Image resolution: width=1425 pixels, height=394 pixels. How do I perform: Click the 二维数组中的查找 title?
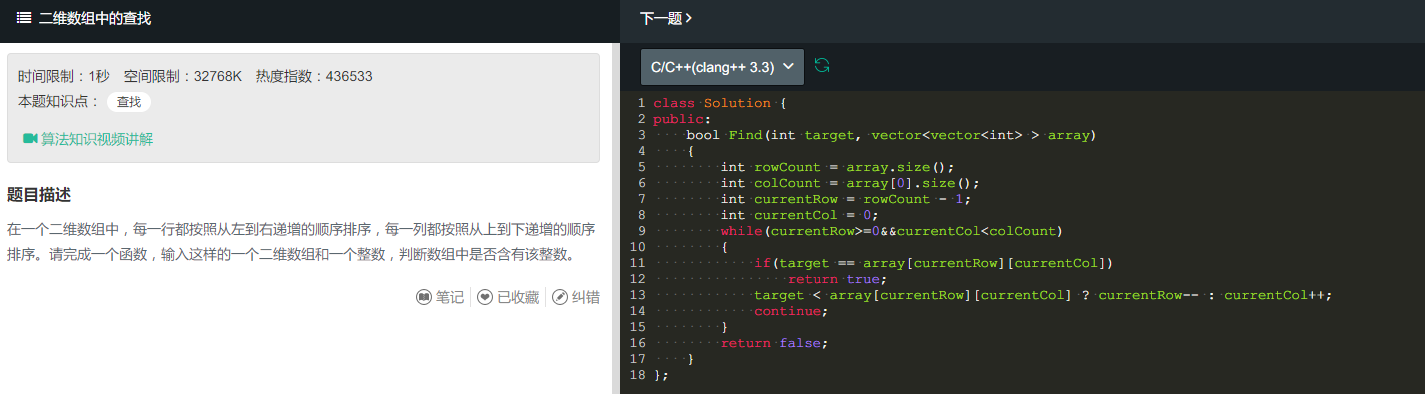click(94, 18)
